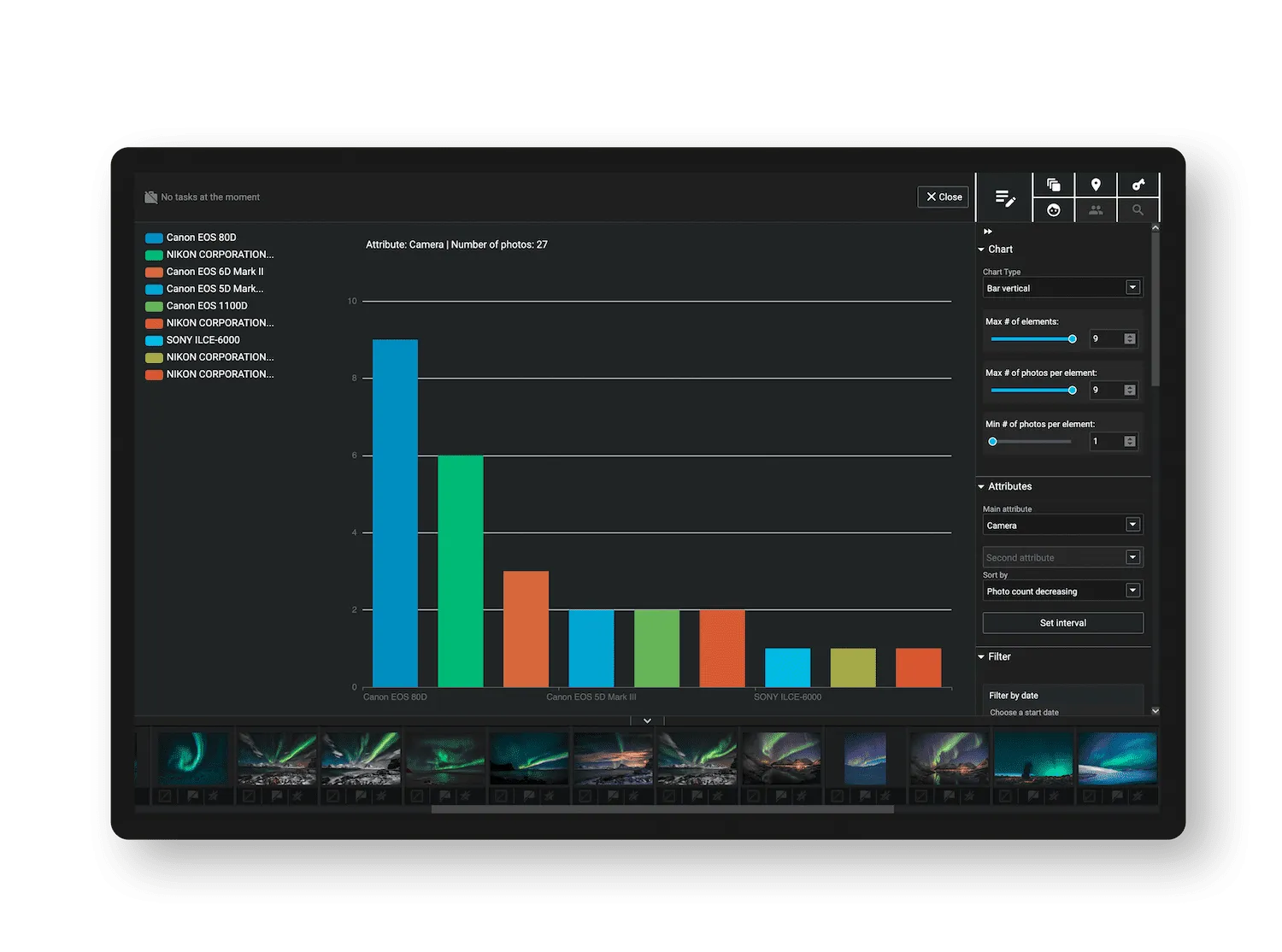Viewport: 1282px width, 952px height.
Task: Click the greyed magnifier search icon
Action: [1138, 210]
